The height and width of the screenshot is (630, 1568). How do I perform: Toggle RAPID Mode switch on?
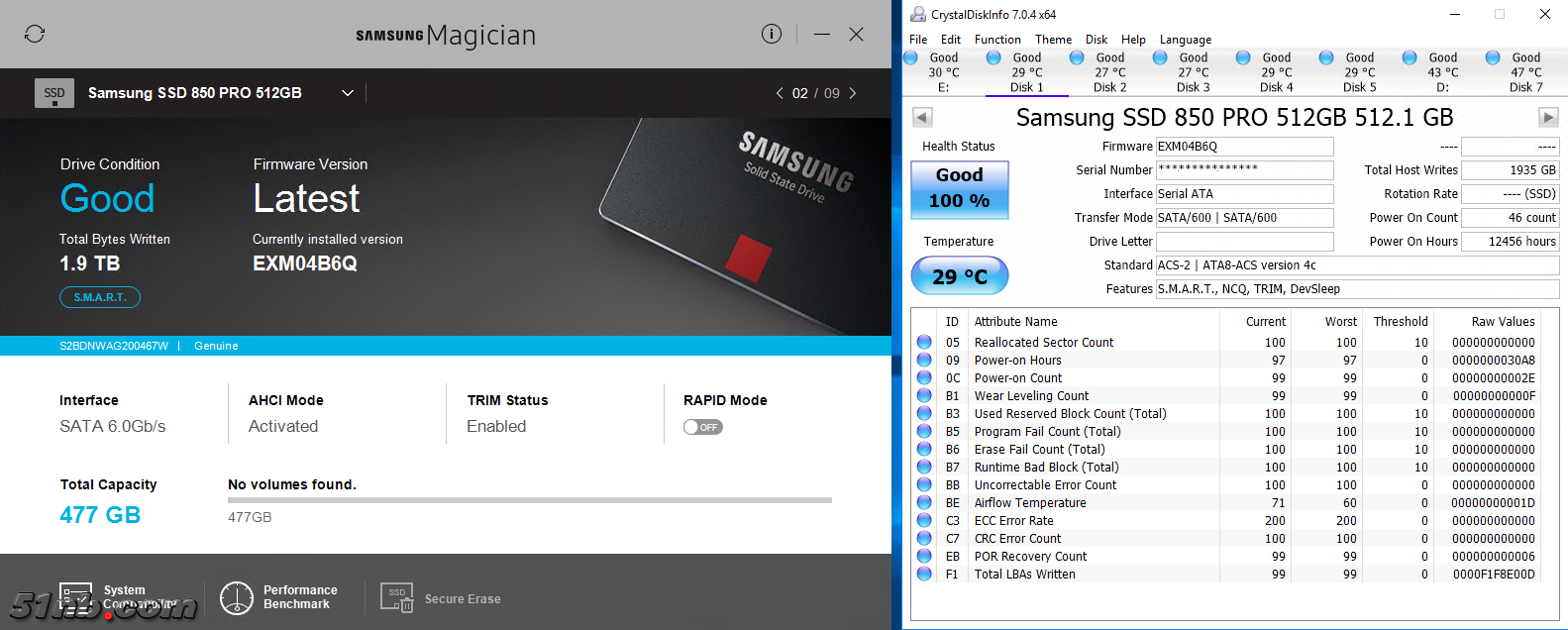(702, 427)
